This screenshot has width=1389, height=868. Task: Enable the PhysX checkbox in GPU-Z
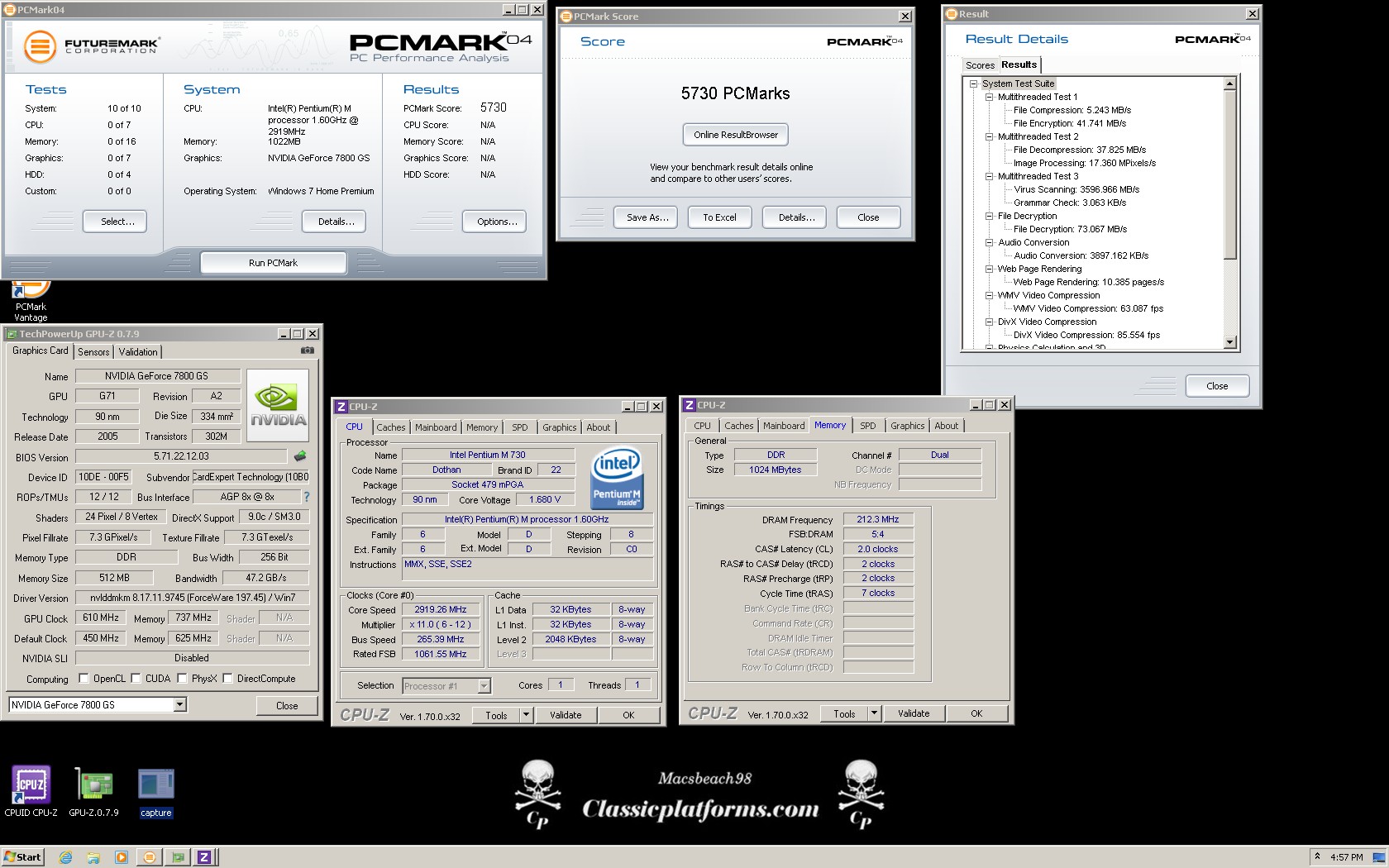[x=182, y=679]
